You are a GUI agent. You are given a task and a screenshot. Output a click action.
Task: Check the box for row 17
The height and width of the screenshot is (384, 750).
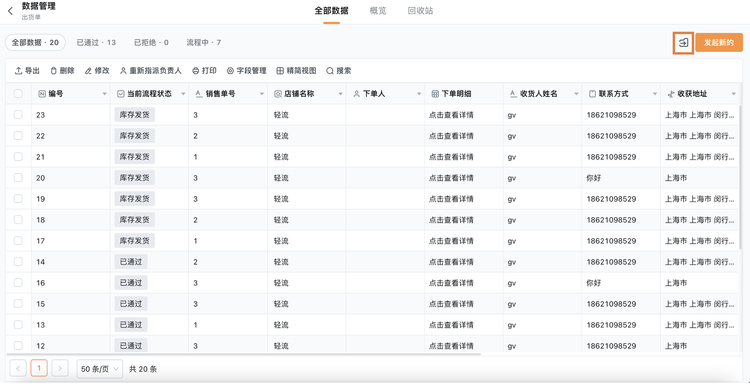click(18, 241)
